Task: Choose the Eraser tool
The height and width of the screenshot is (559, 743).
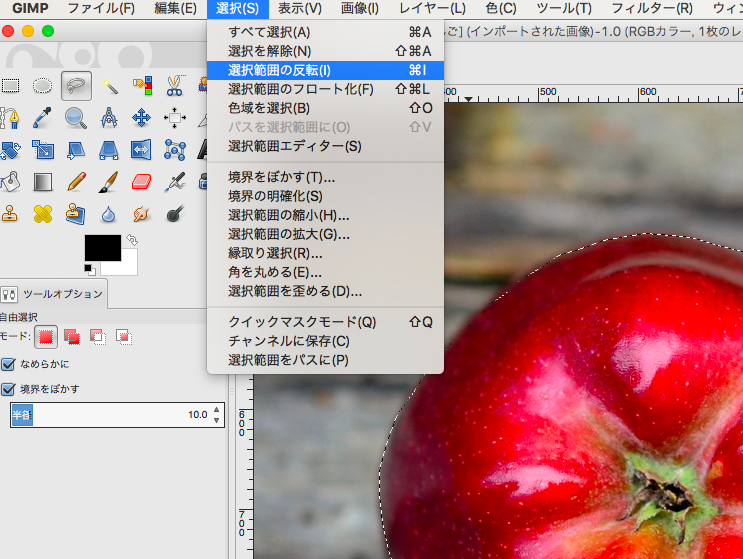Action: click(142, 182)
